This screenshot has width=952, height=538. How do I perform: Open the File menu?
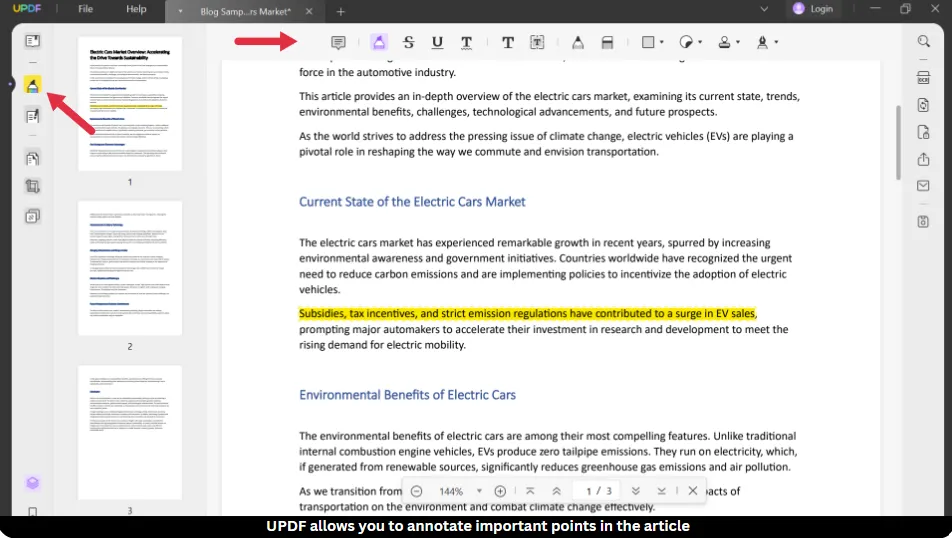(x=86, y=9)
